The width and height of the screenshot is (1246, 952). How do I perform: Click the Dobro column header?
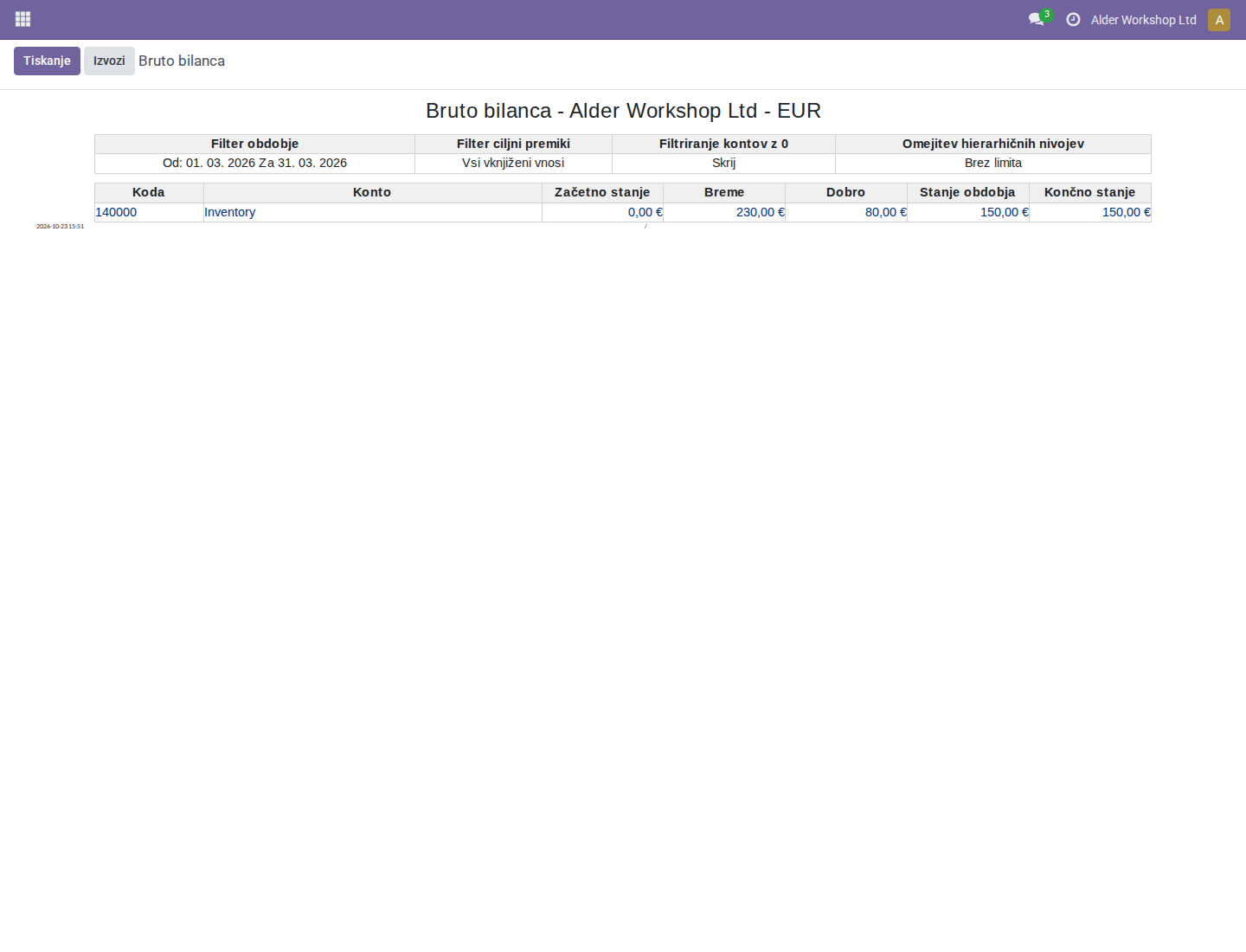tap(846, 192)
